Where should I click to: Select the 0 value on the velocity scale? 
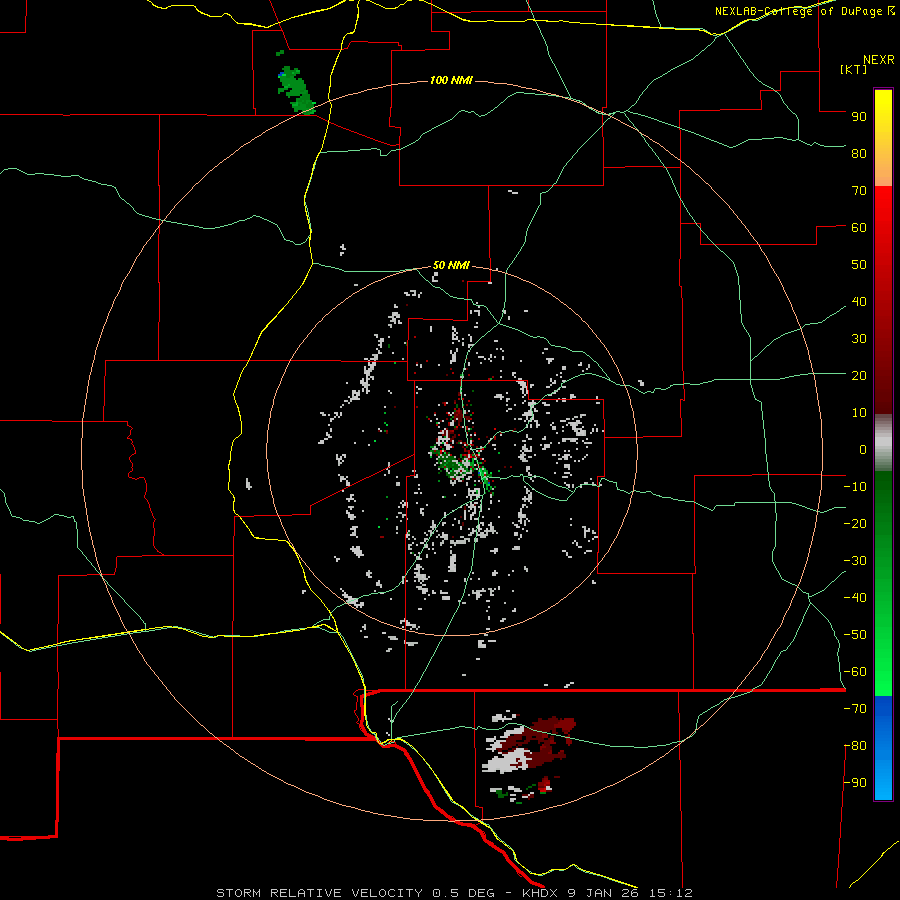[863, 449]
